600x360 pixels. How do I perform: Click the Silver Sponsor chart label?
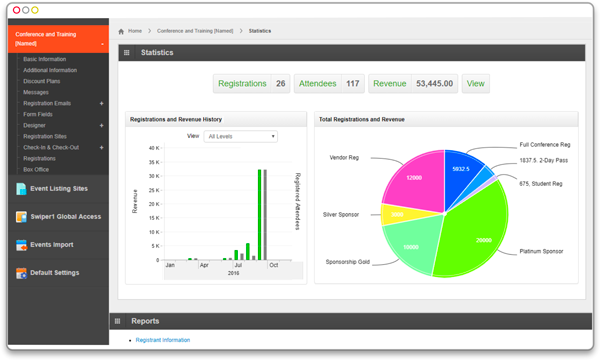click(341, 215)
